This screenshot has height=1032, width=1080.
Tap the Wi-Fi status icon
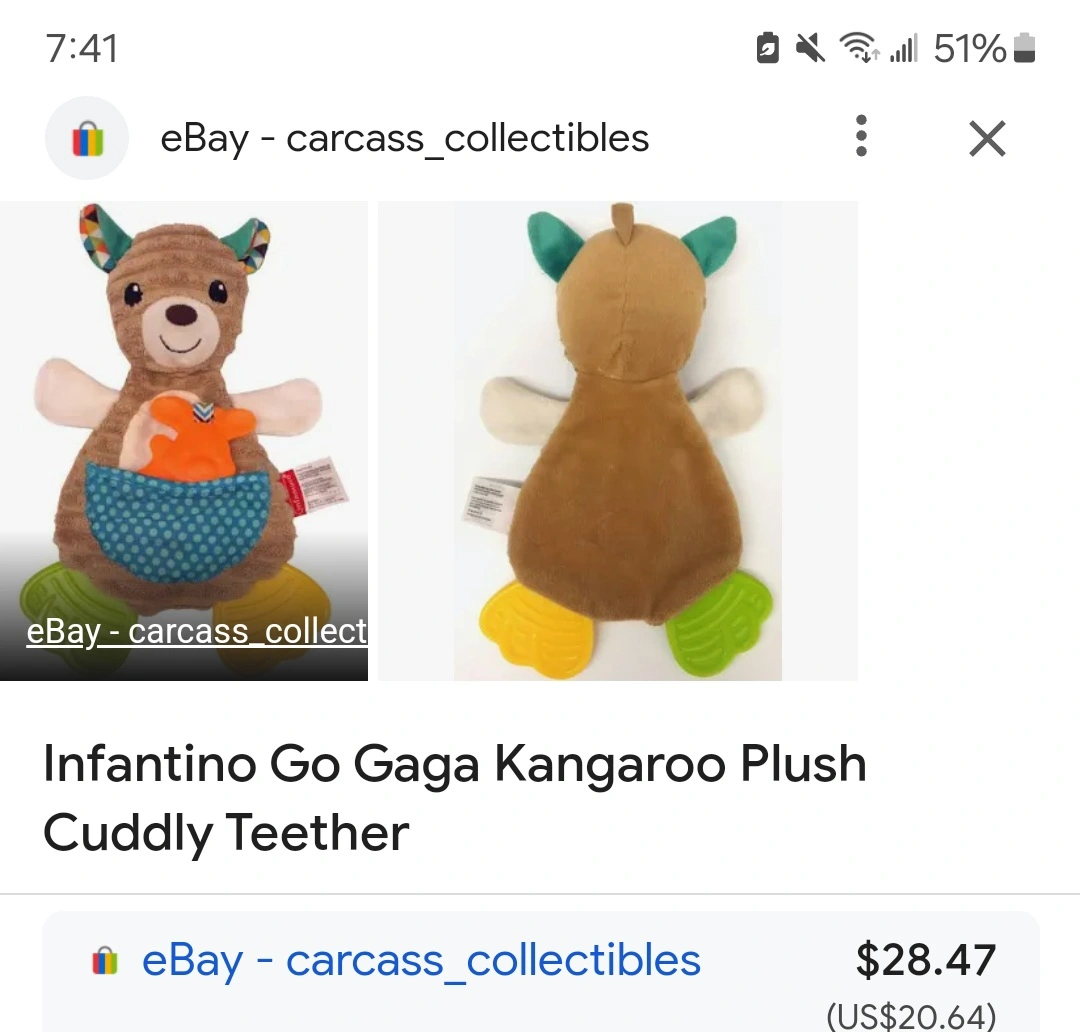858,47
